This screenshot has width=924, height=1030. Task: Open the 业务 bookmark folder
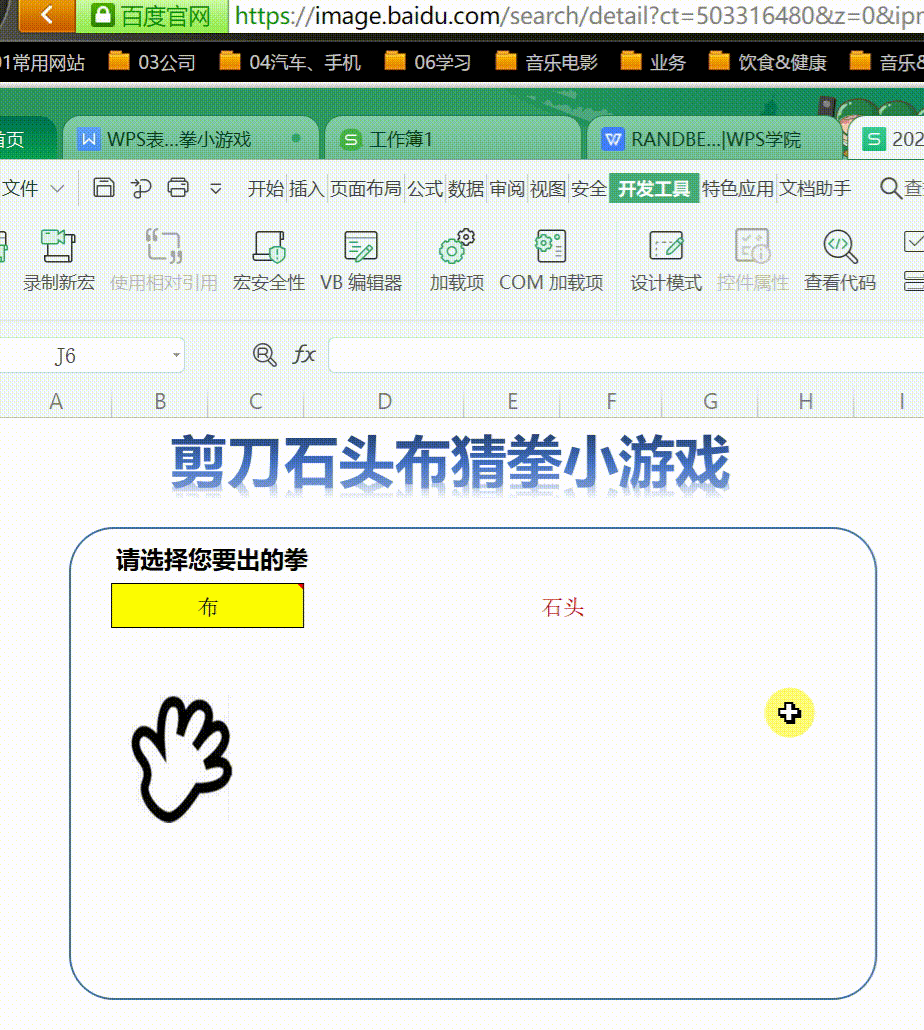tap(653, 62)
